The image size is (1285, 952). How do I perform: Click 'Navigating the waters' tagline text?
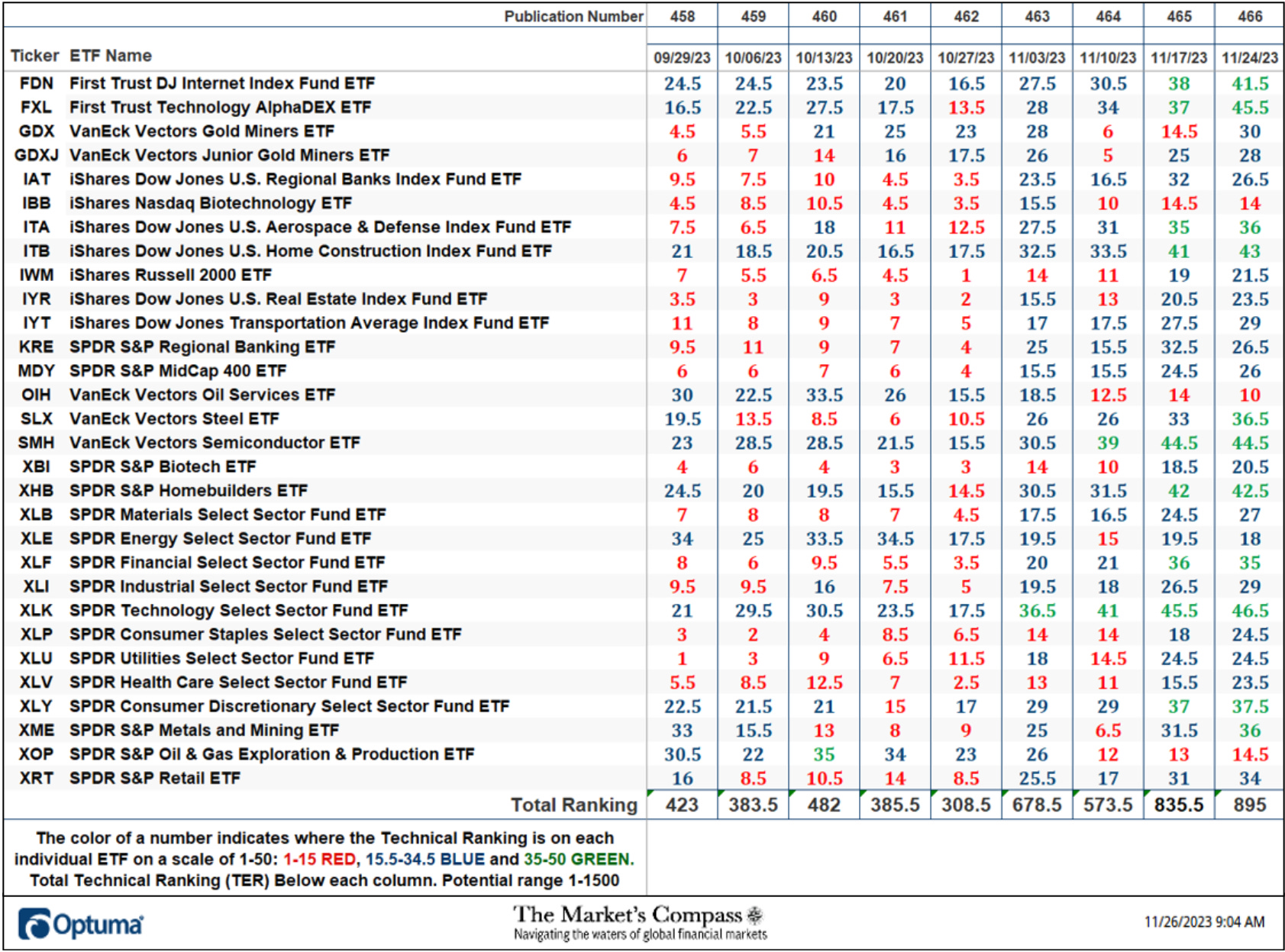(x=640, y=934)
